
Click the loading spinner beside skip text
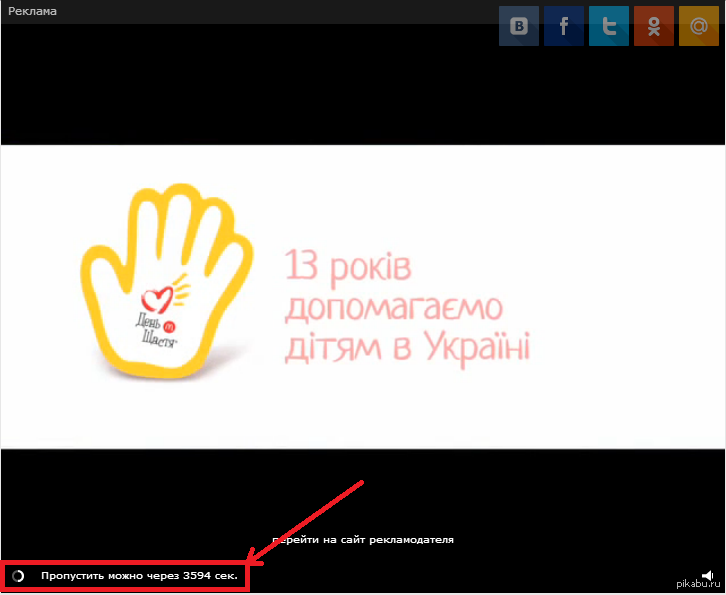click(18, 577)
